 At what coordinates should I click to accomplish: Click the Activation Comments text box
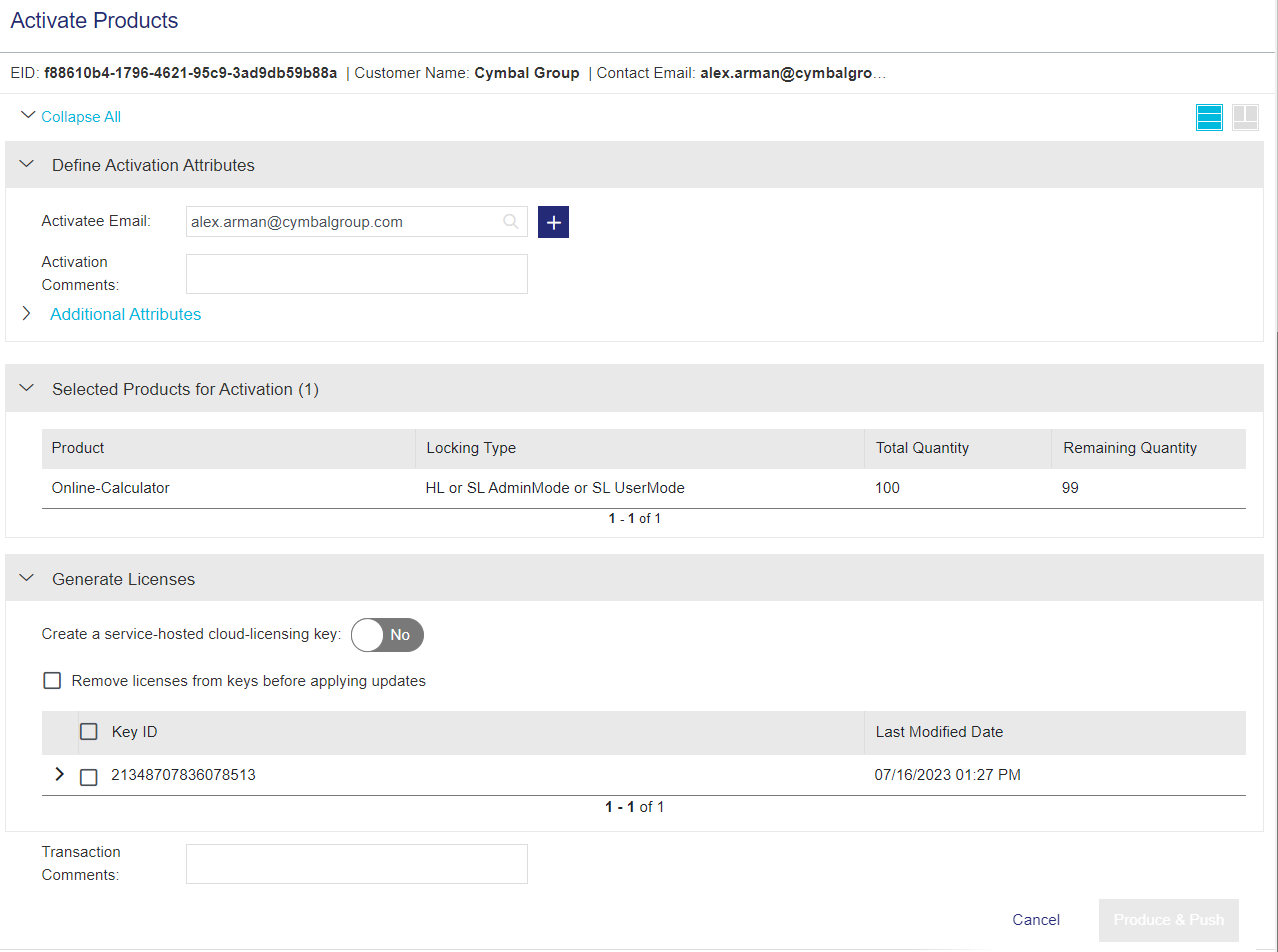pyautogui.click(x=356, y=274)
